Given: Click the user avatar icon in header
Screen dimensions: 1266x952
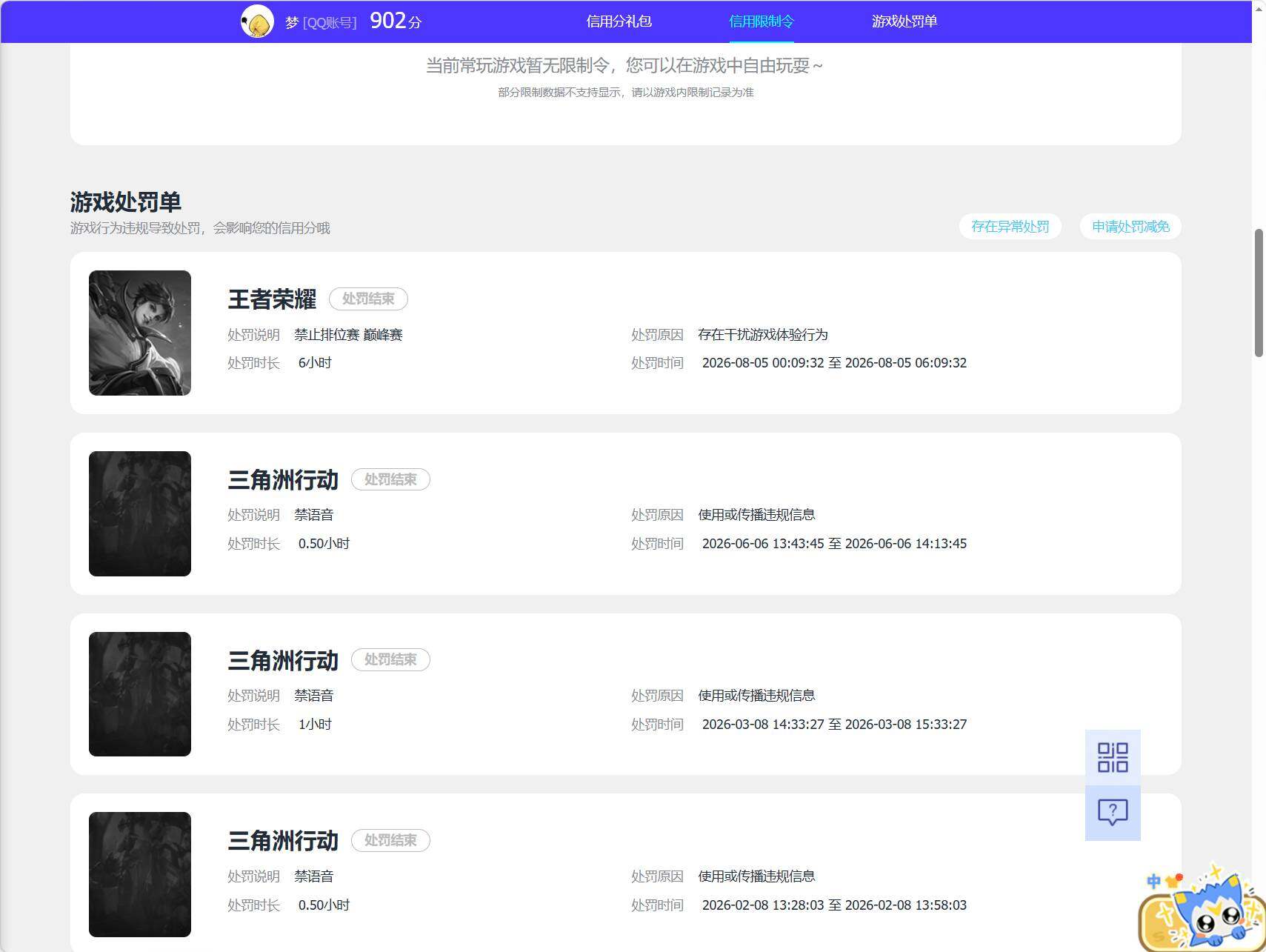Looking at the screenshot, I should click(x=257, y=21).
